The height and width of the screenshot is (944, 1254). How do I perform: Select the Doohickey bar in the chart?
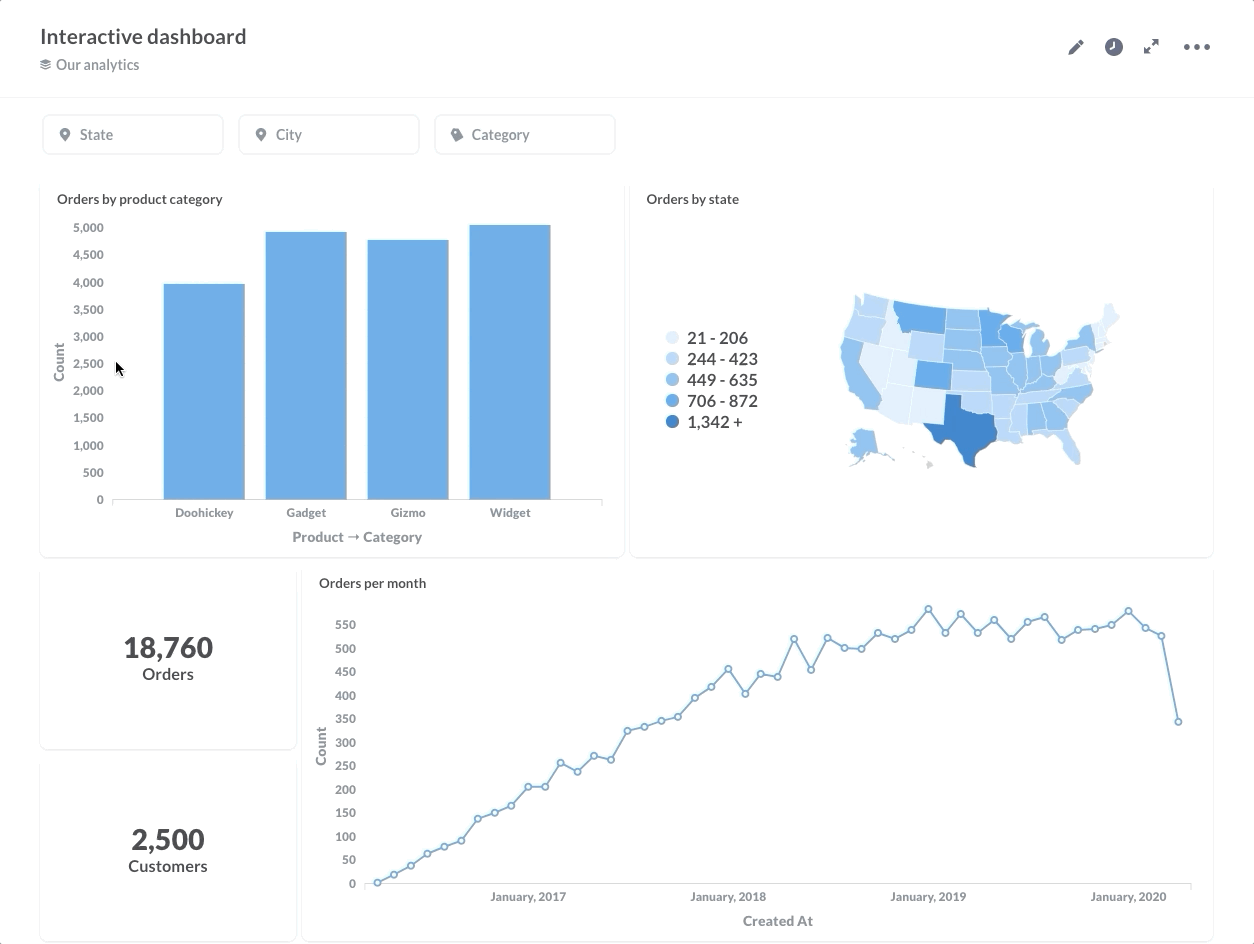[x=204, y=391]
